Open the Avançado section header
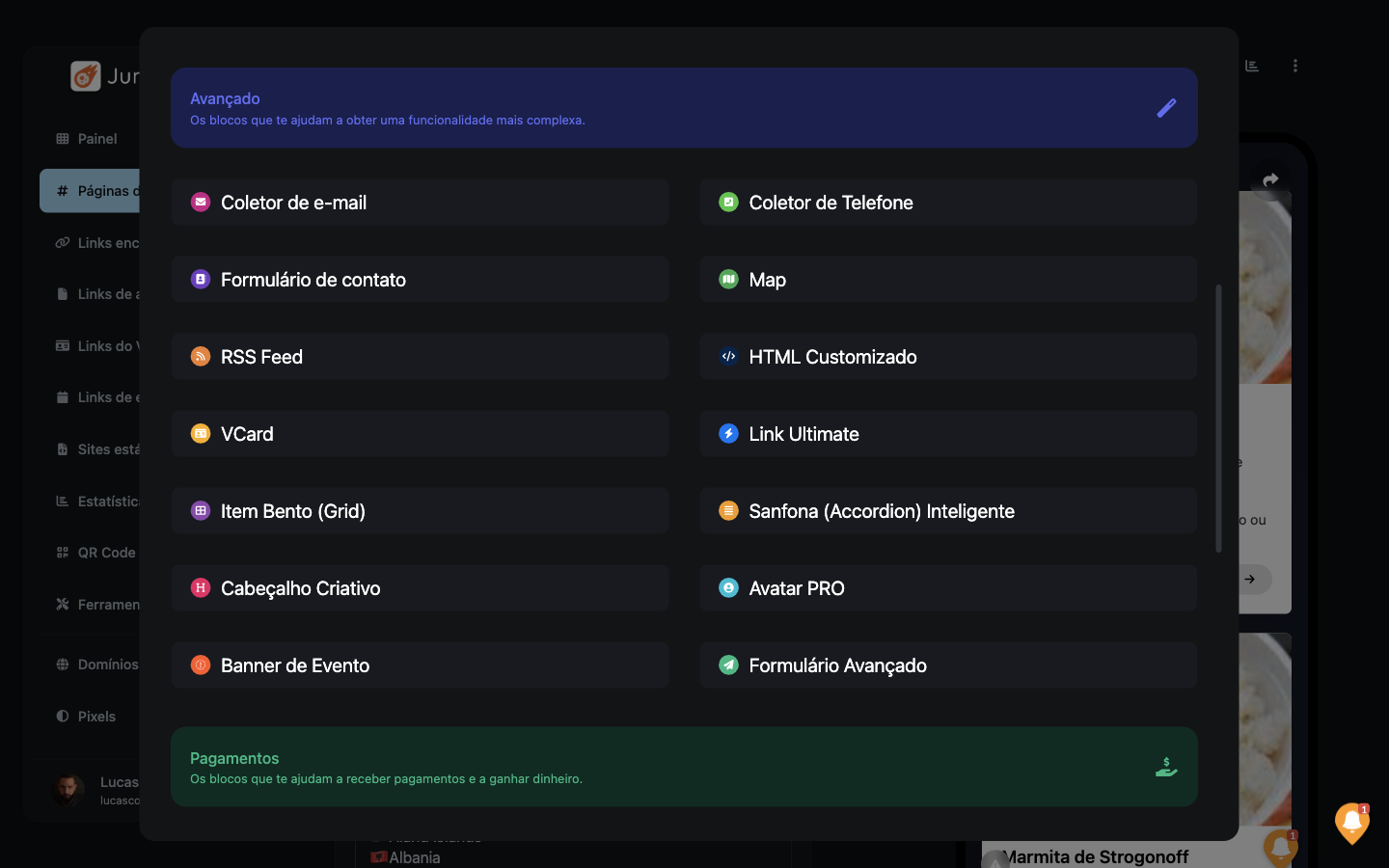 click(x=684, y=108)
